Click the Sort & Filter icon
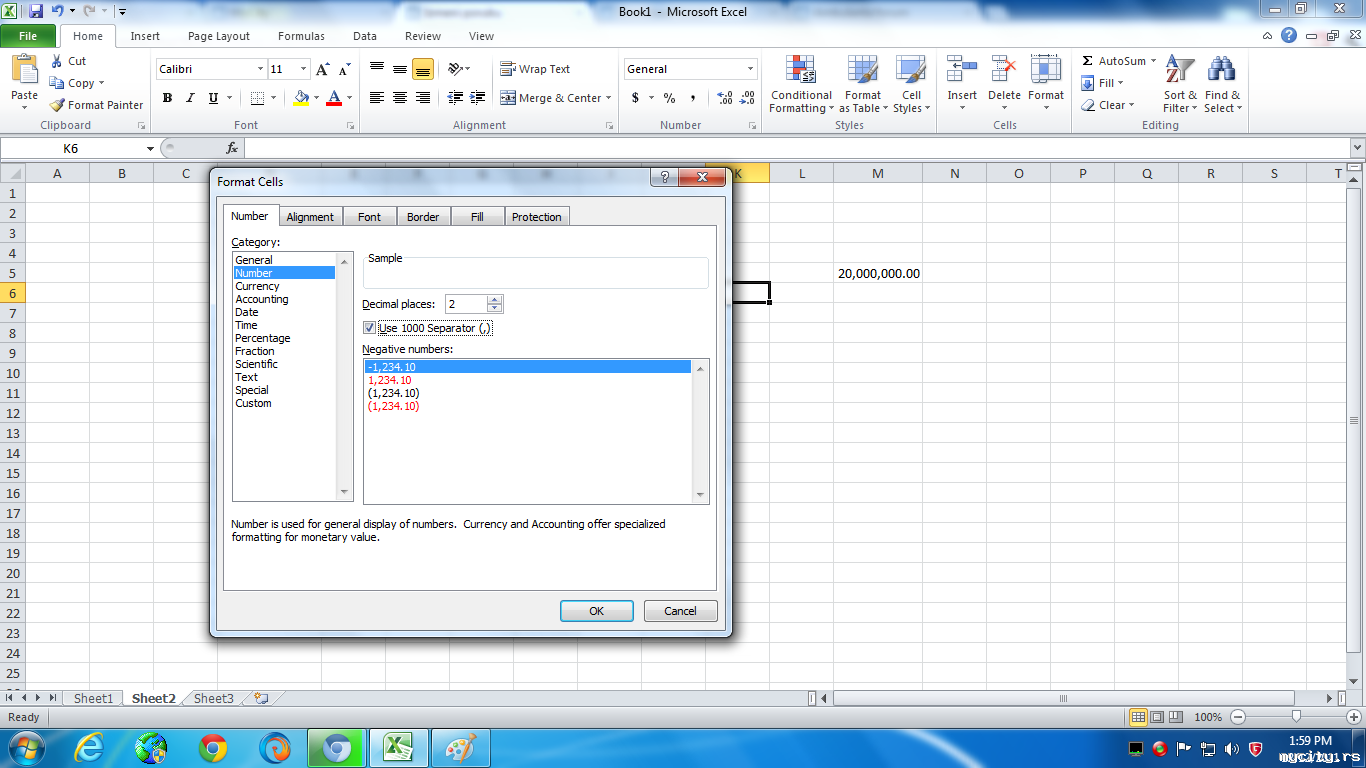The width and height of the screenshot is (1366, 768). (x=1180, y=70)
